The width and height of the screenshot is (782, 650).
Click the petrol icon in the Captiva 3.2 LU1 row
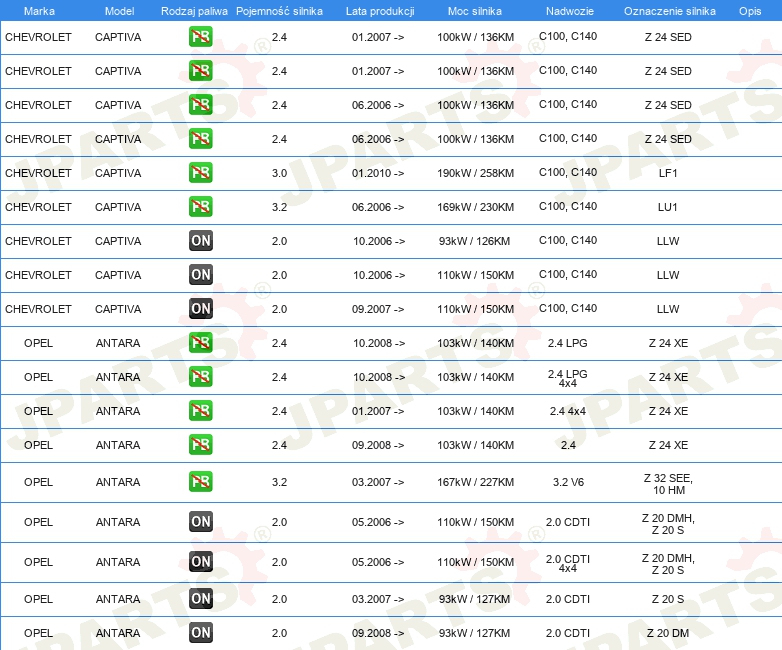click(x=201, y=207)
